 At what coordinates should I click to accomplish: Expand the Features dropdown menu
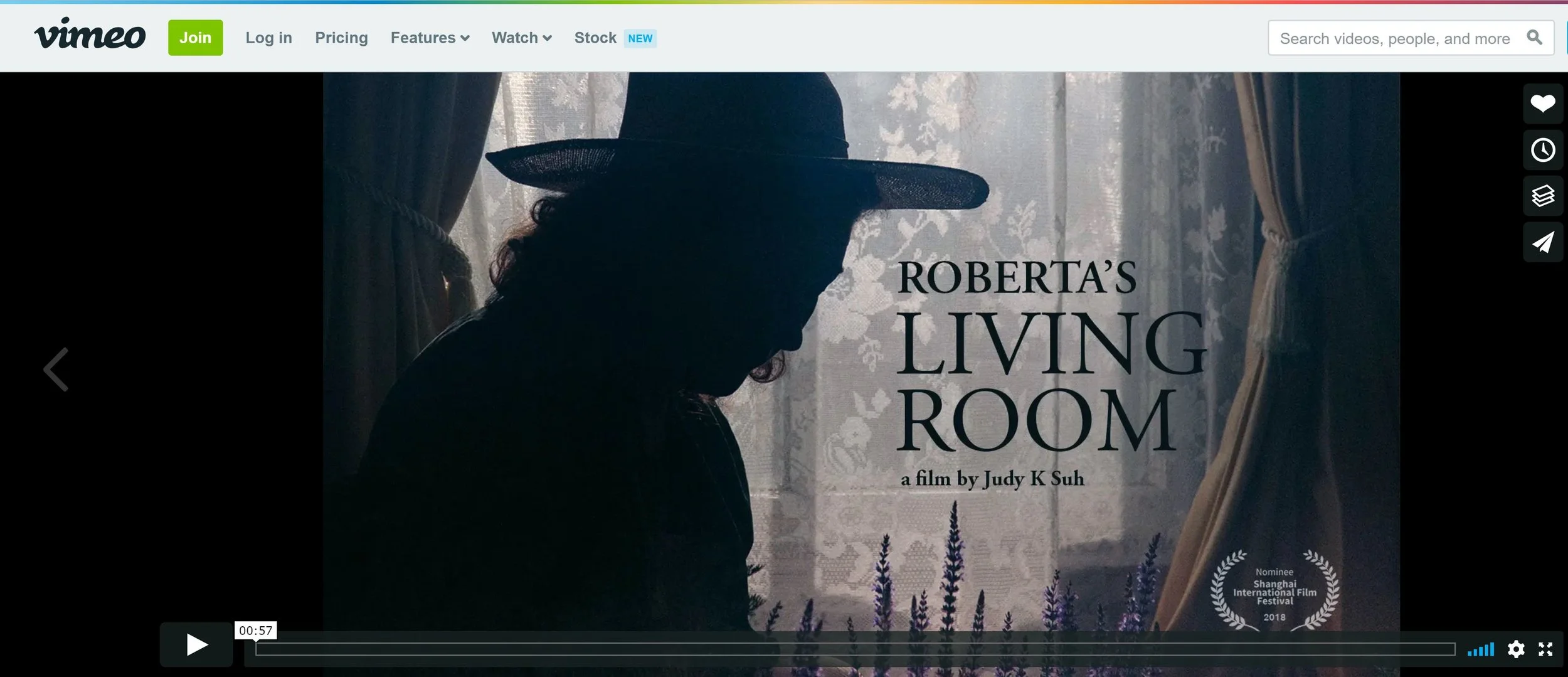tap(430, 38)
